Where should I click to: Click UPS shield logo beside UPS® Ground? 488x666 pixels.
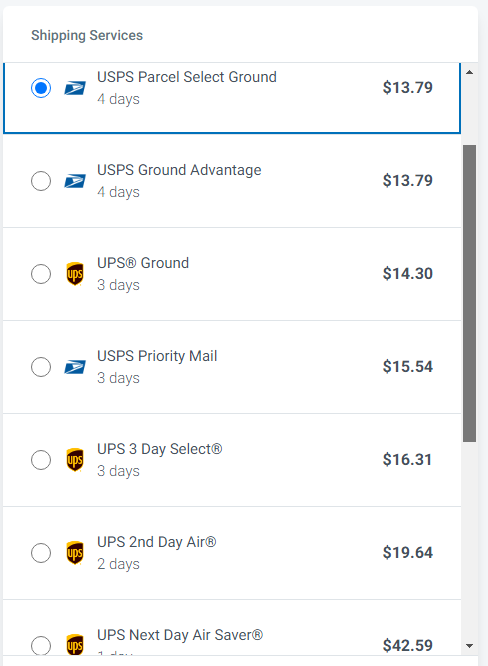(75, 274)
